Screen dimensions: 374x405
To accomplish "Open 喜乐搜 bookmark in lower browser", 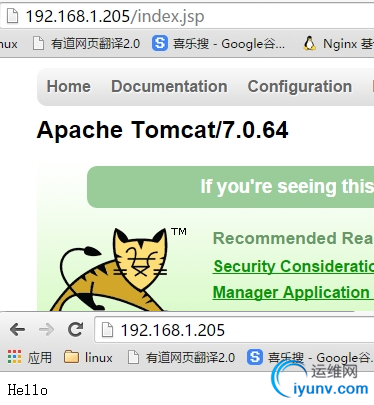I will [310, 358].
